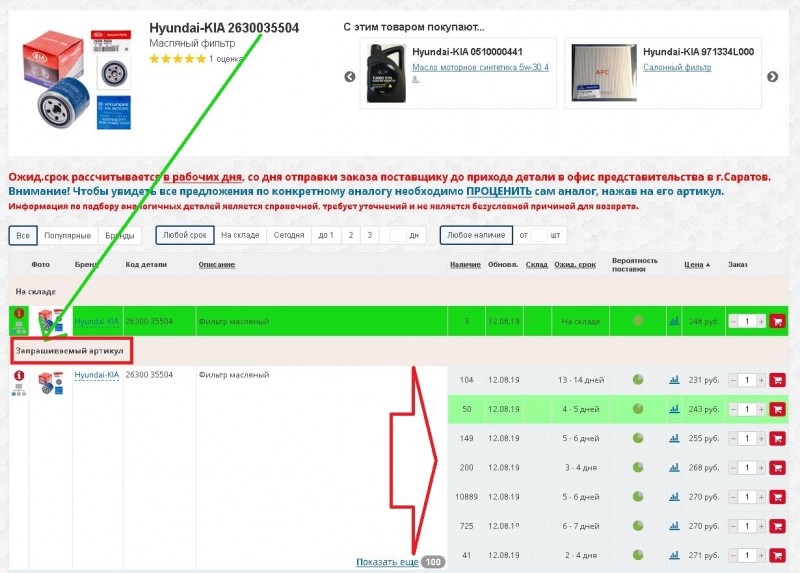
Task: Open cabin filter product image
Action: pyautogui.click(x=604, y=72)
